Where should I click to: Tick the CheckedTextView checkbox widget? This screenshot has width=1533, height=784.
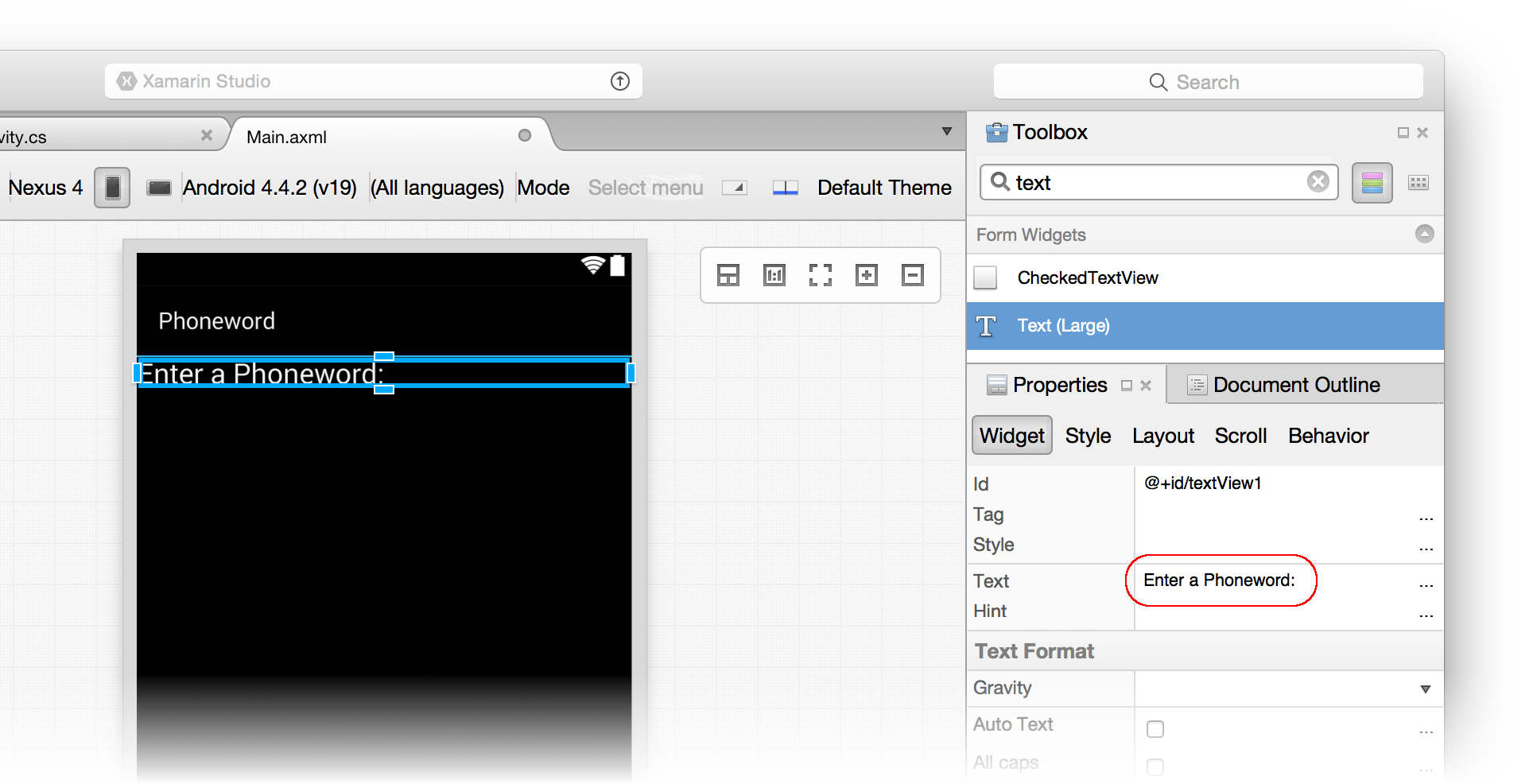[x=986, y=278]
